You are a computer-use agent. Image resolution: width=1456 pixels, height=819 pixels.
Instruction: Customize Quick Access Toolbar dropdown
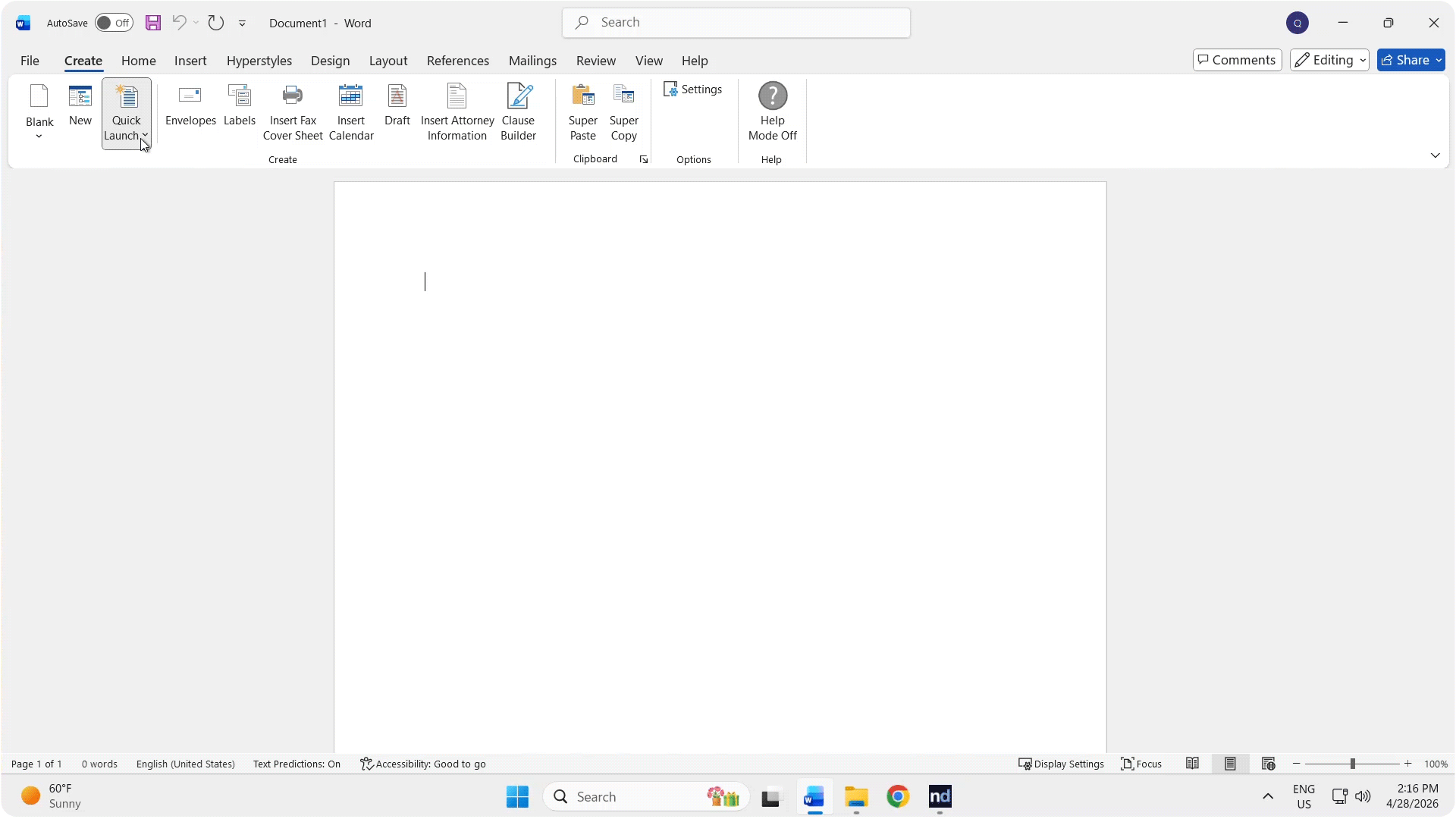pos(242,24)
